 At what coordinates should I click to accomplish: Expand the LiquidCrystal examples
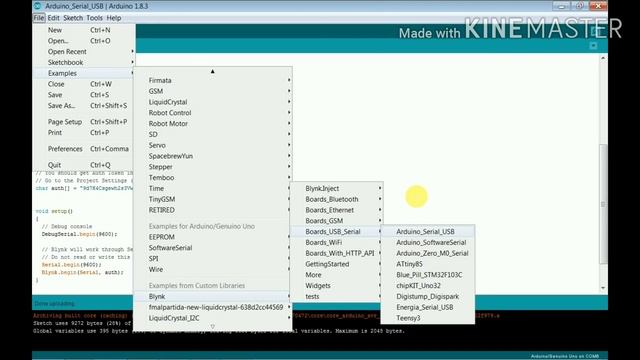coord(213,102)
